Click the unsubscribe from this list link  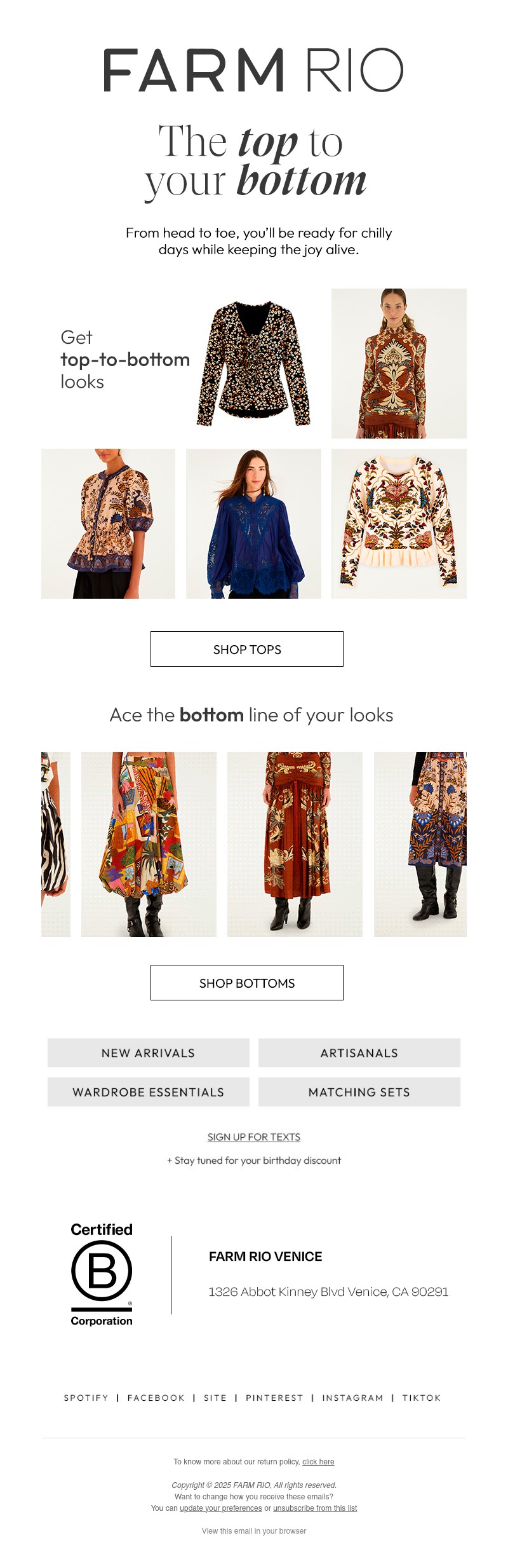click(x=315, y=1508)
